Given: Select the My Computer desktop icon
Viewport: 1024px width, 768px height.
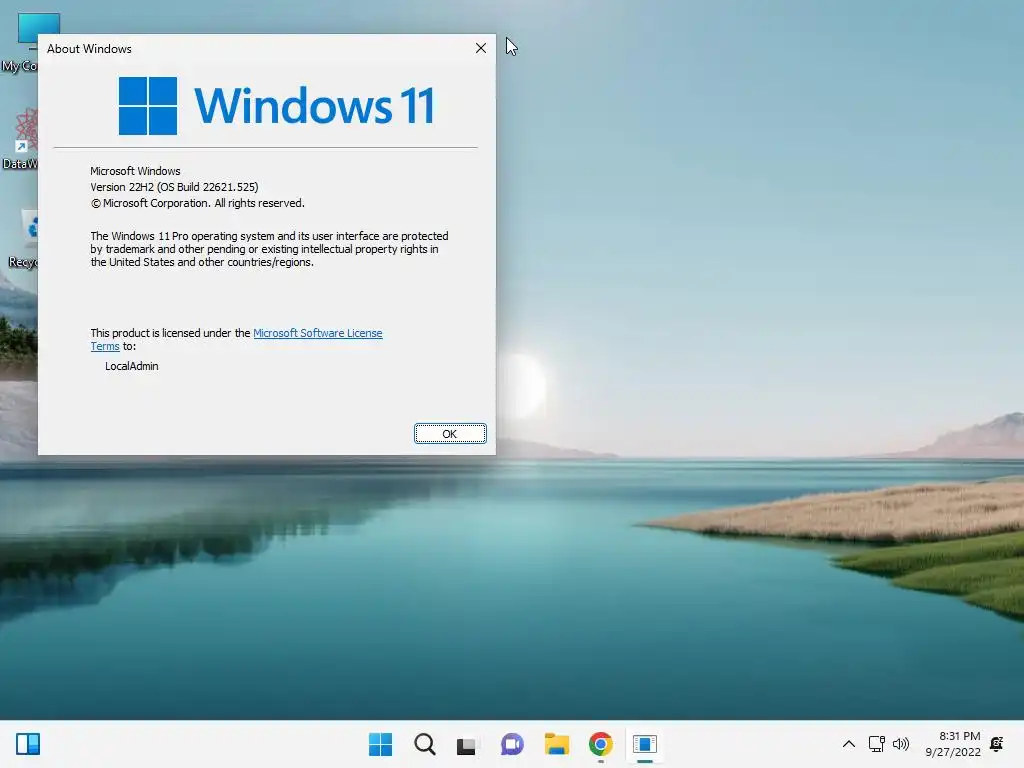Looking at the screenshot, I should [x=20, y=42].
